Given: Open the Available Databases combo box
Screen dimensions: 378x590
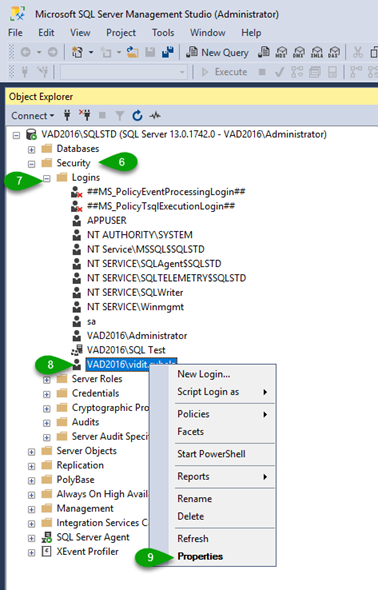Looking at the screenshot, I should (x=123, y=71).
